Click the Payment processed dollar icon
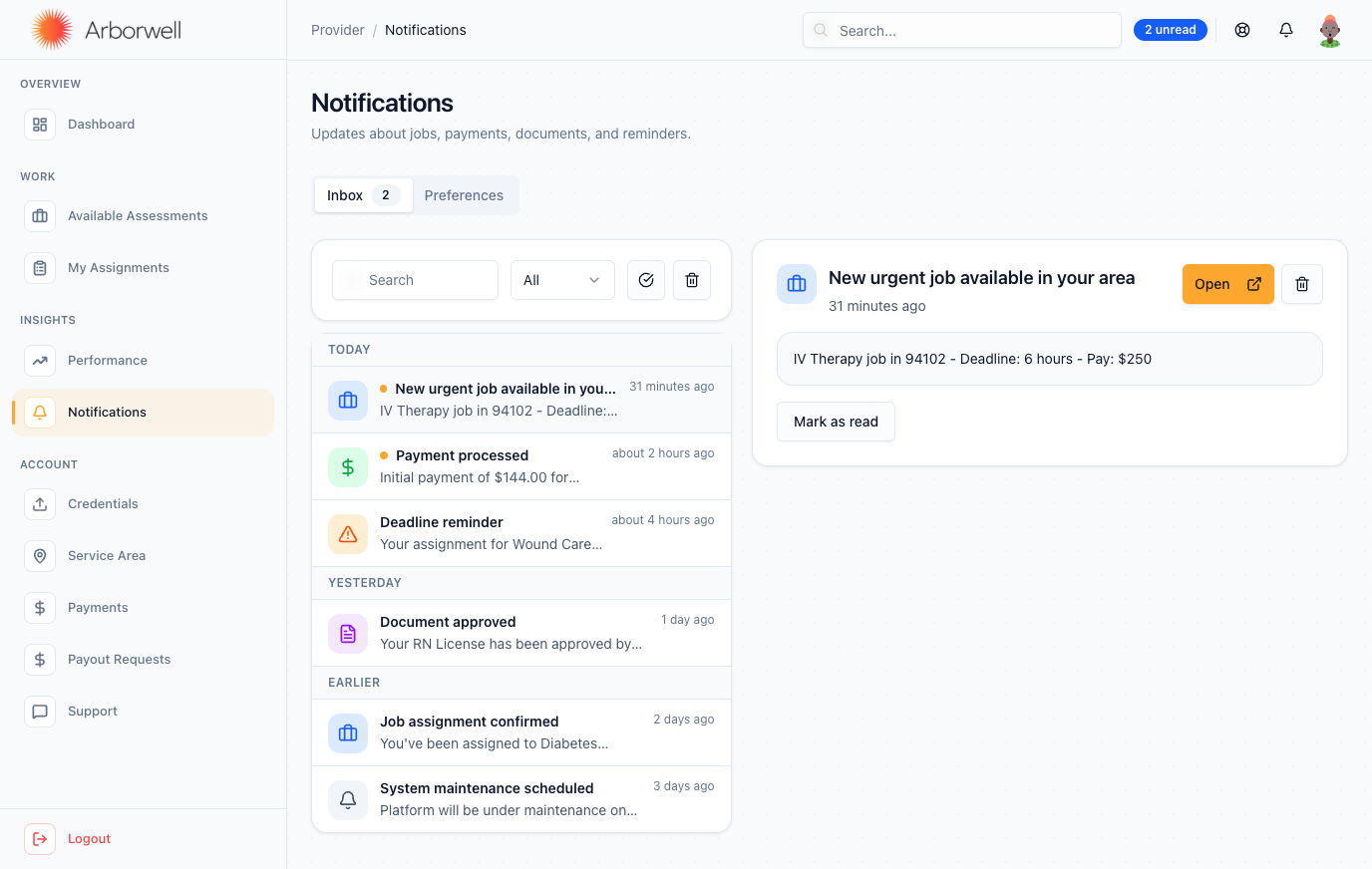 (348, 466)
